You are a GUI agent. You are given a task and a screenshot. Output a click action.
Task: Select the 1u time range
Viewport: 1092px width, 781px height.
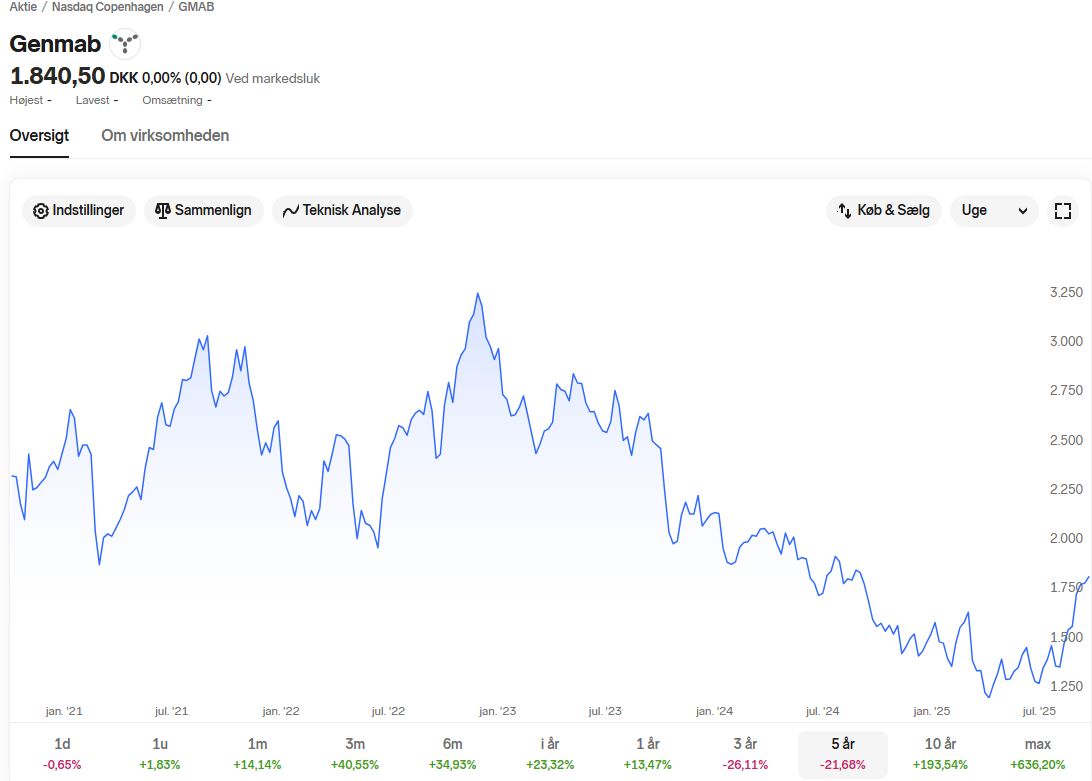159,754
